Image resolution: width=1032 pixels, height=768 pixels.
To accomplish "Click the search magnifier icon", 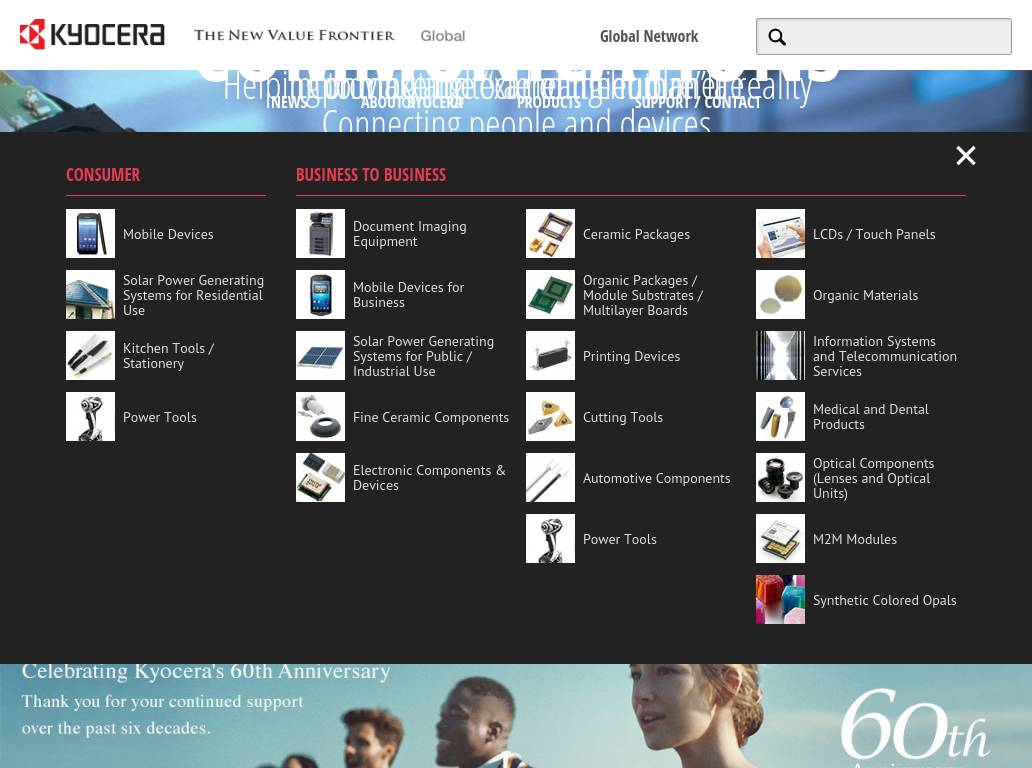I will [777, 38].
